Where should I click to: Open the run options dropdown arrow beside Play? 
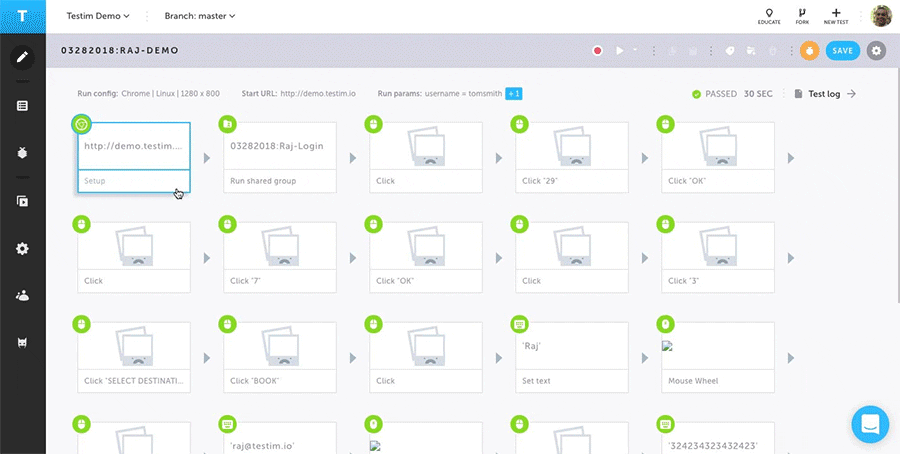(x=635, y=50)
